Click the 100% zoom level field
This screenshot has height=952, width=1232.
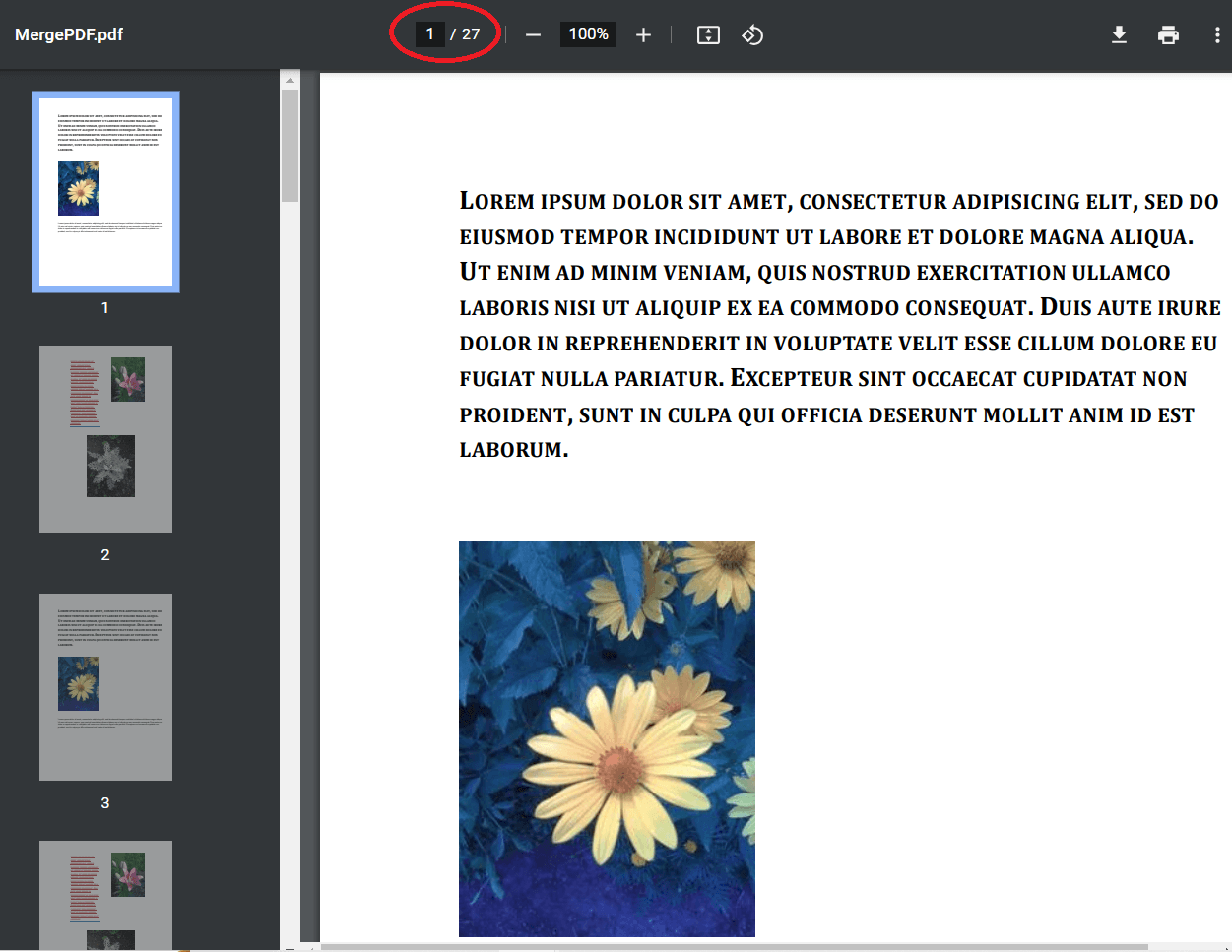pos(588,33)
